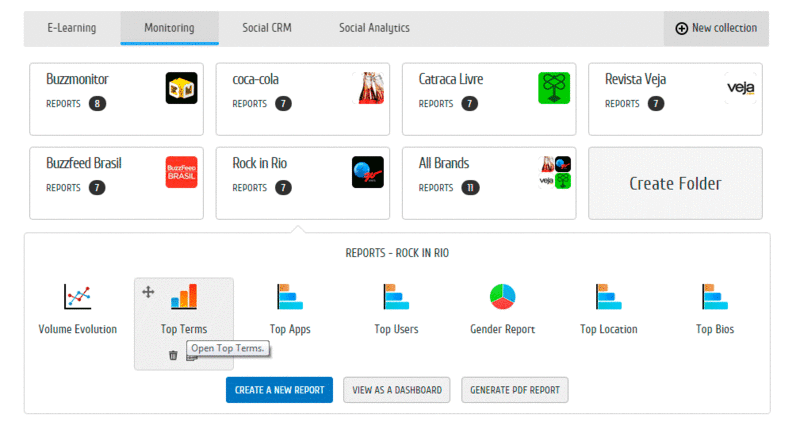This screenshot has width=800, height=422.
Task: Open the Volume Evolution line chart report
Action: [77, 297]
